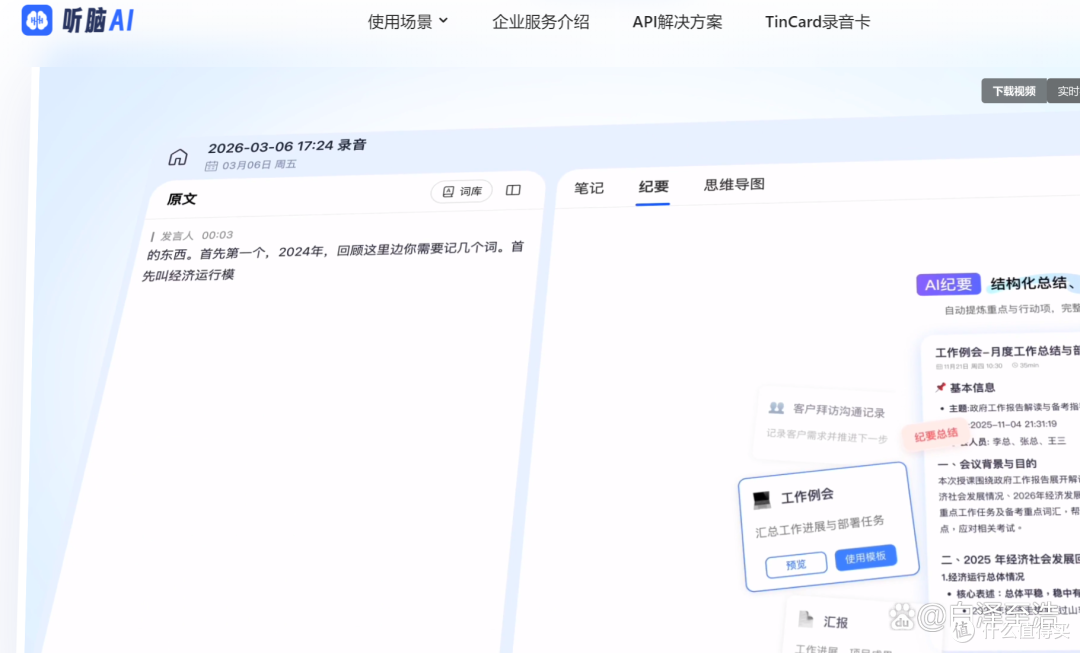Image resolution: width=1080 pixels, height=653 pixels.
Task: Click 汇总工作进展与部署任务 description
Action: pyautogui.click(x=820, y=526)
